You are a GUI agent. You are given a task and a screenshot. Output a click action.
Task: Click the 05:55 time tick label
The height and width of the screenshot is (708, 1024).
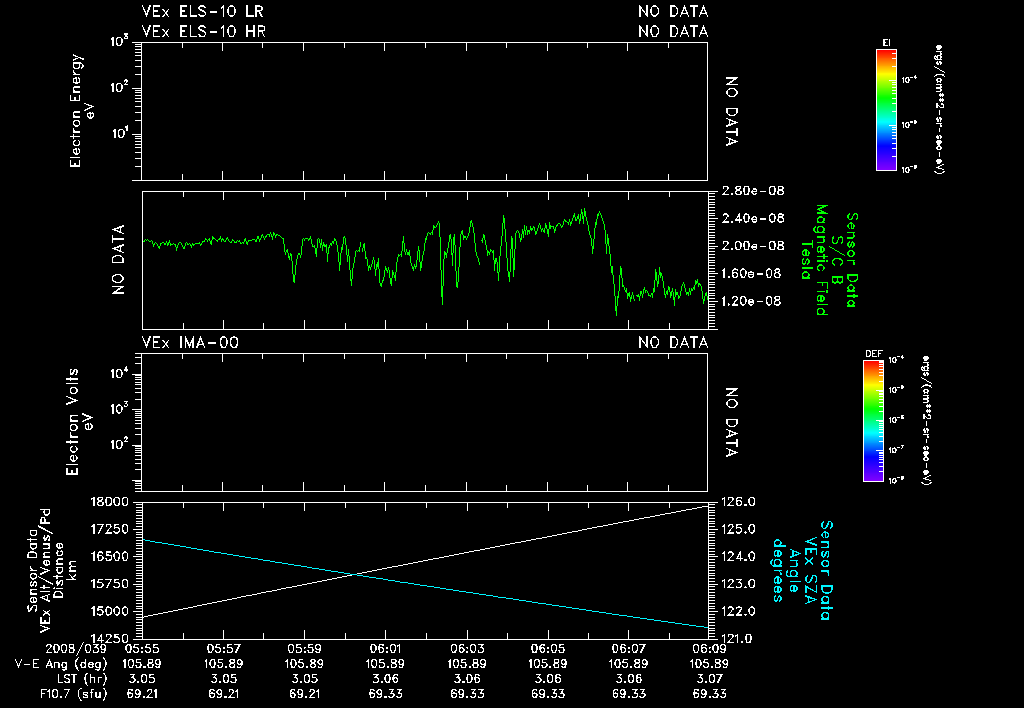coord(142,649)
